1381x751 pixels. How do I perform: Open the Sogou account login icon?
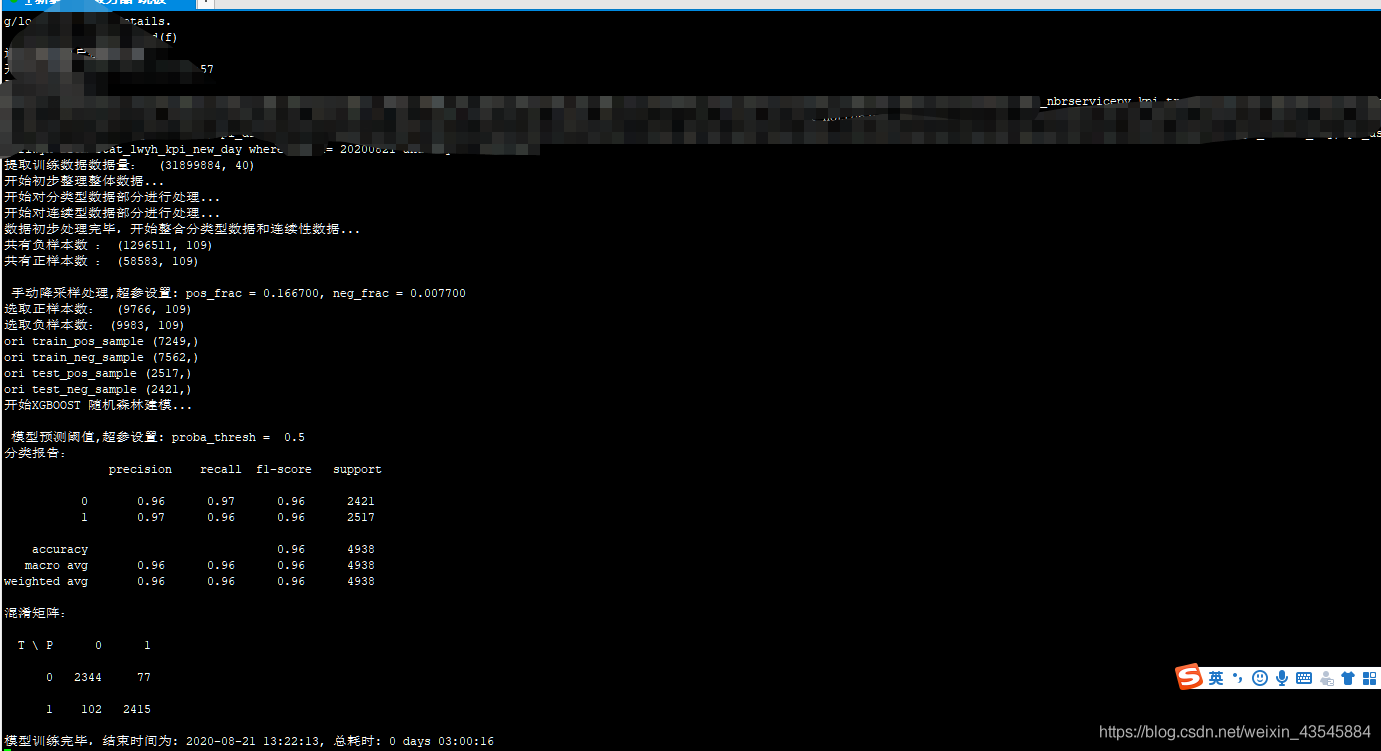(x=1327, y=678)
